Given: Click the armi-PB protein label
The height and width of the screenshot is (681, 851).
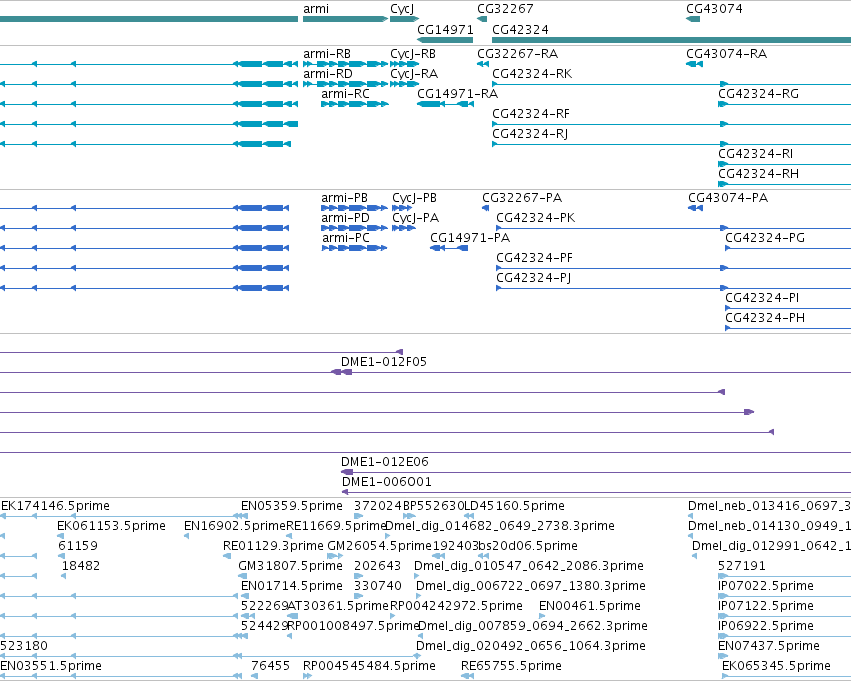Looking at the screenshot, I should pyautogui.click(x=344, y=198).
